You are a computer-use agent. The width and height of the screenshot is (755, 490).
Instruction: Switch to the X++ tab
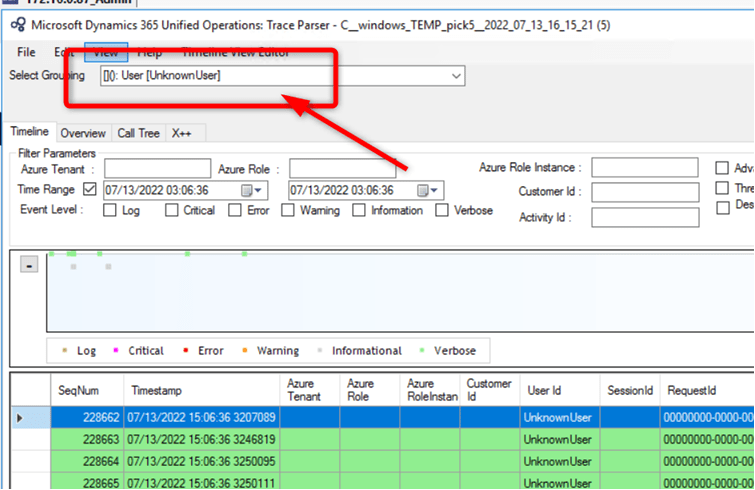[181, 133]
